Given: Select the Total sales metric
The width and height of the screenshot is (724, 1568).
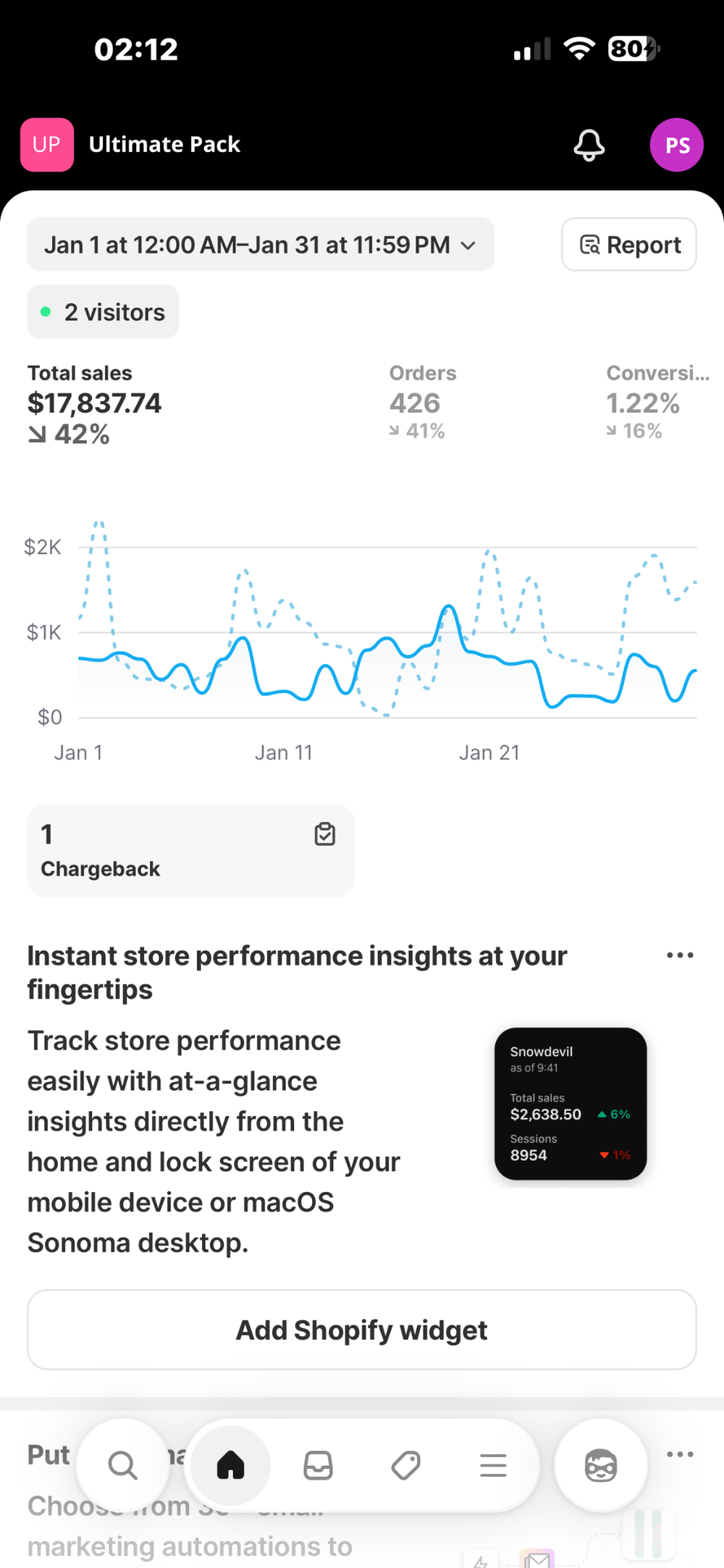Looking at the screenshot, I should coord(94,404).
